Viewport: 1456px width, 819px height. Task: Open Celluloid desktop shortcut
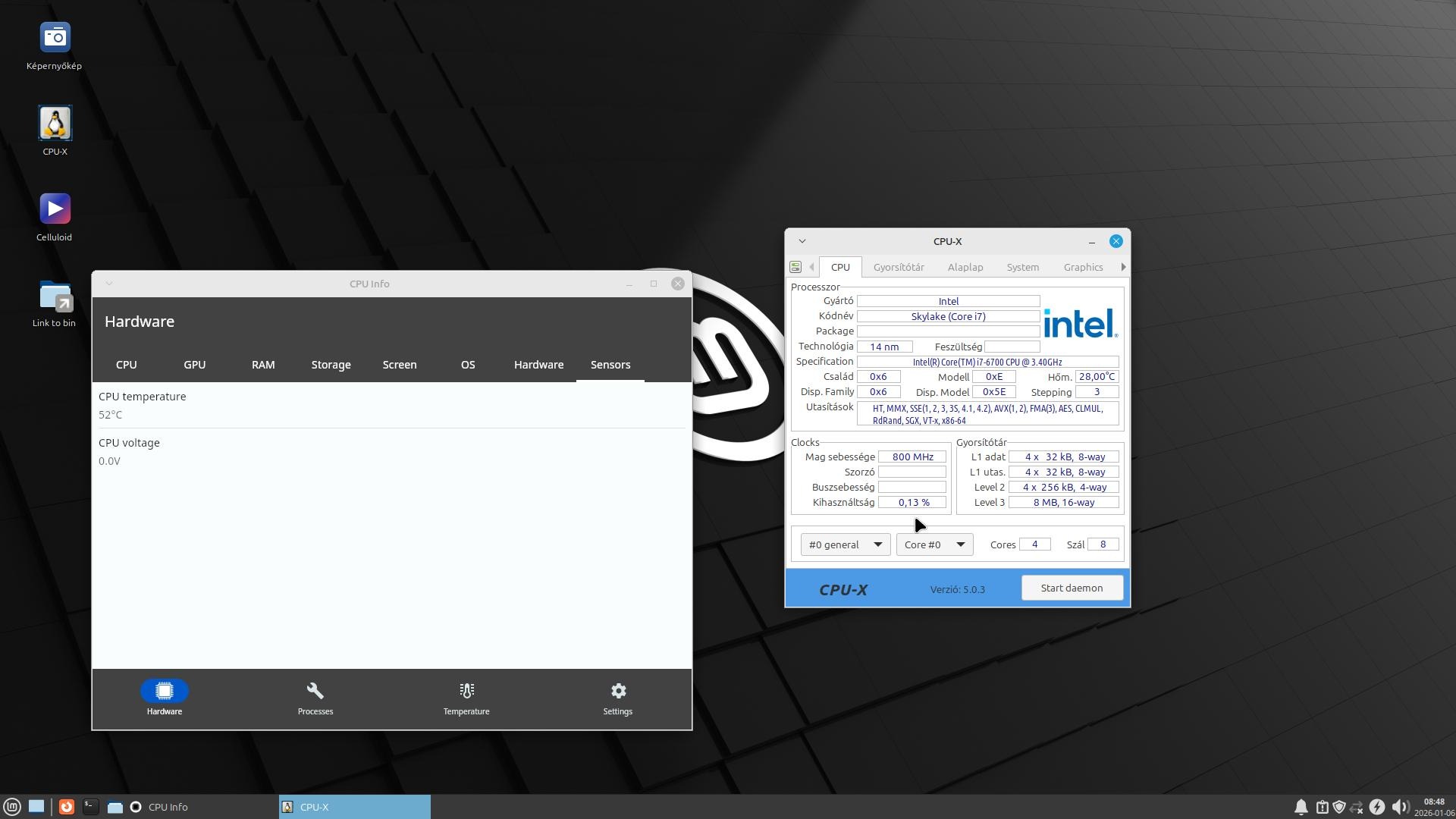[x=55, y=209]
